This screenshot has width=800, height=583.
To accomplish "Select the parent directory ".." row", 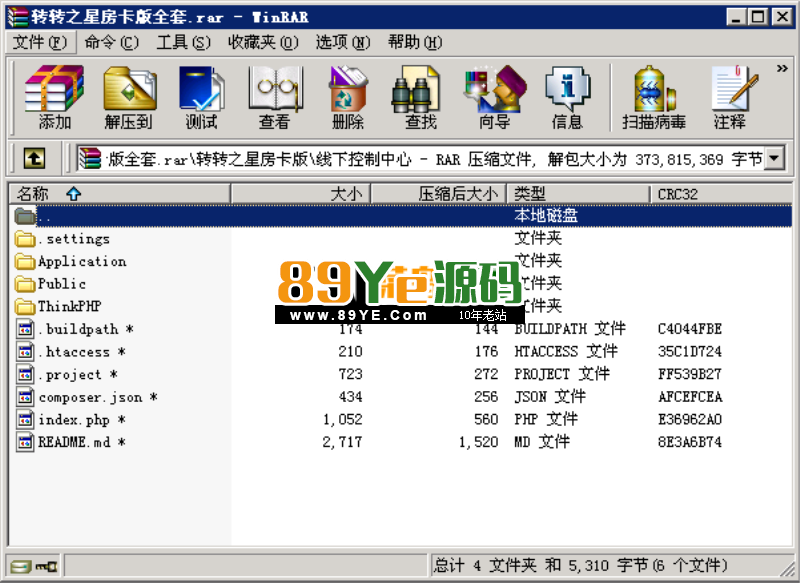I will pos(401,216).
